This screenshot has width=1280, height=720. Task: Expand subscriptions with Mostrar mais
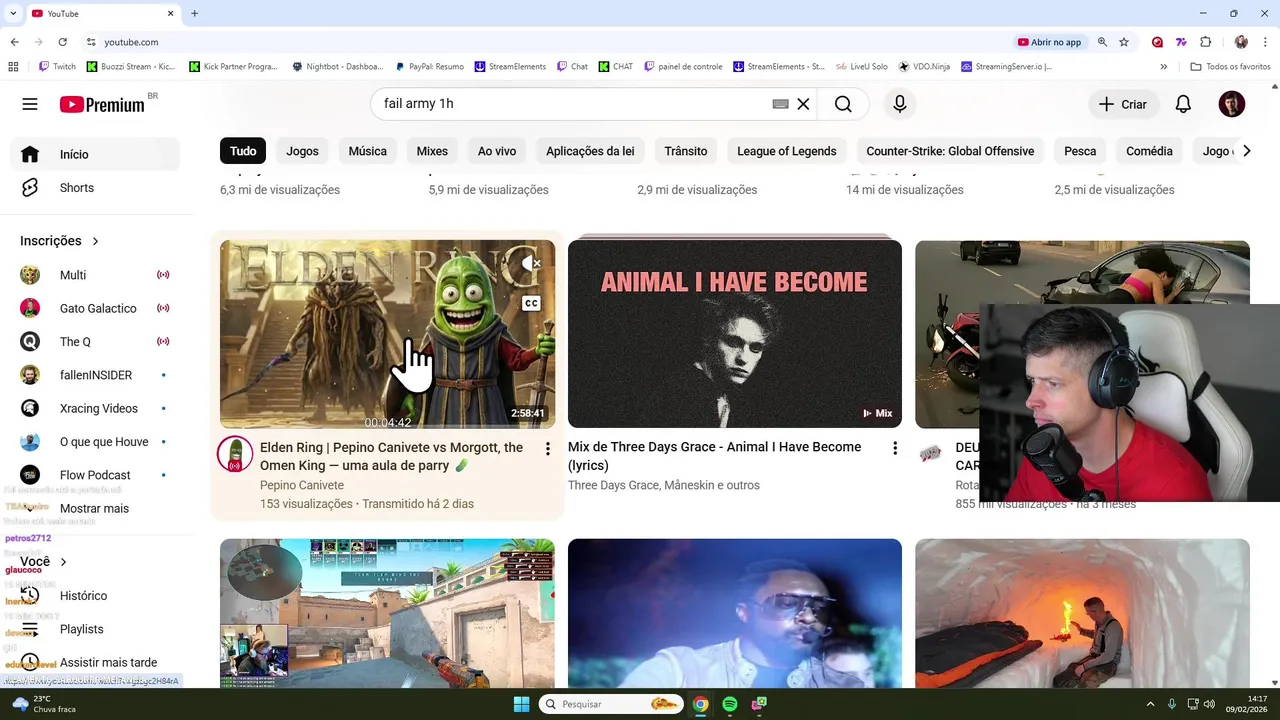tap(95, 508)
